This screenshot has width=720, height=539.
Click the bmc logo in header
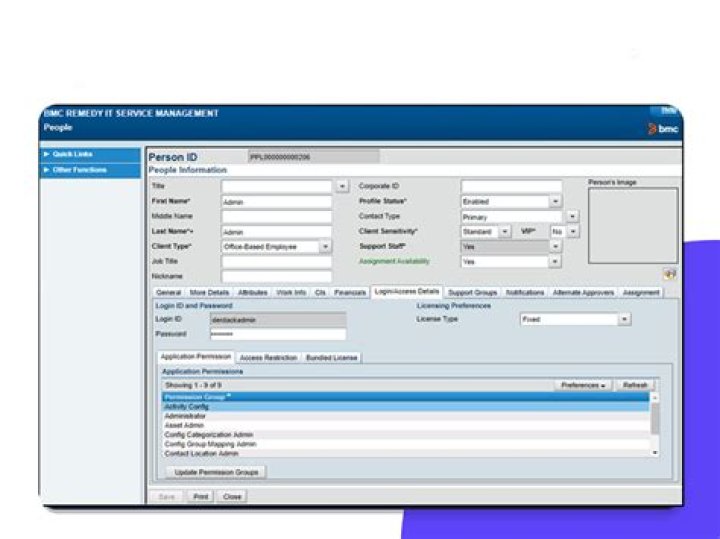pyautogui.click(x=663, y=129)
